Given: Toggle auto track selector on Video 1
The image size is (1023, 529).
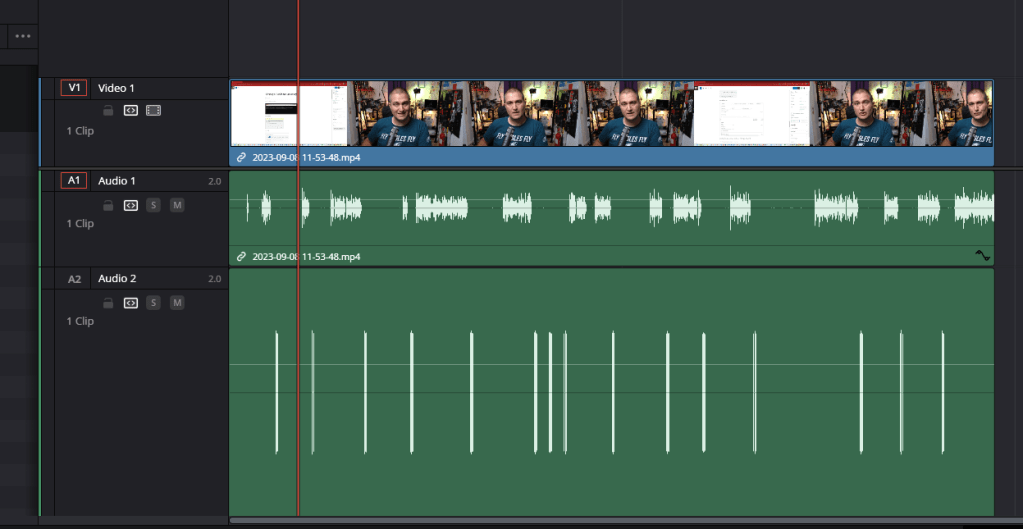Looking at the screenshot, I should tap(130, 111).
